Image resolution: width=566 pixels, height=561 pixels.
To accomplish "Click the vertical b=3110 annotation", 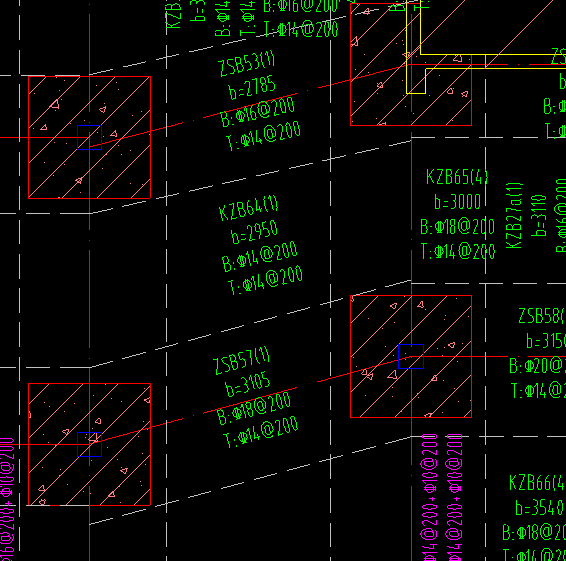I will pos(540,216).
